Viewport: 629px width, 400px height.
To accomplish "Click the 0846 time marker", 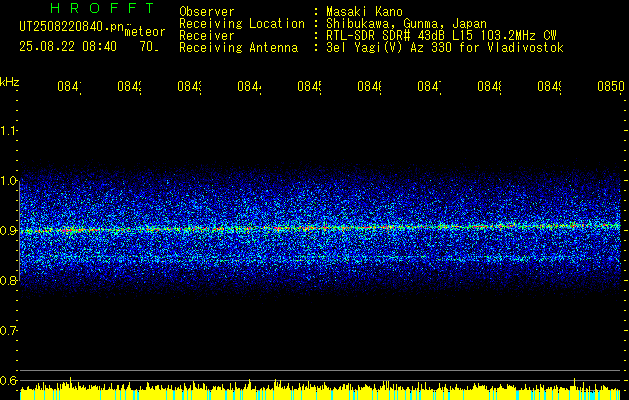I will [x=369, y=86].
